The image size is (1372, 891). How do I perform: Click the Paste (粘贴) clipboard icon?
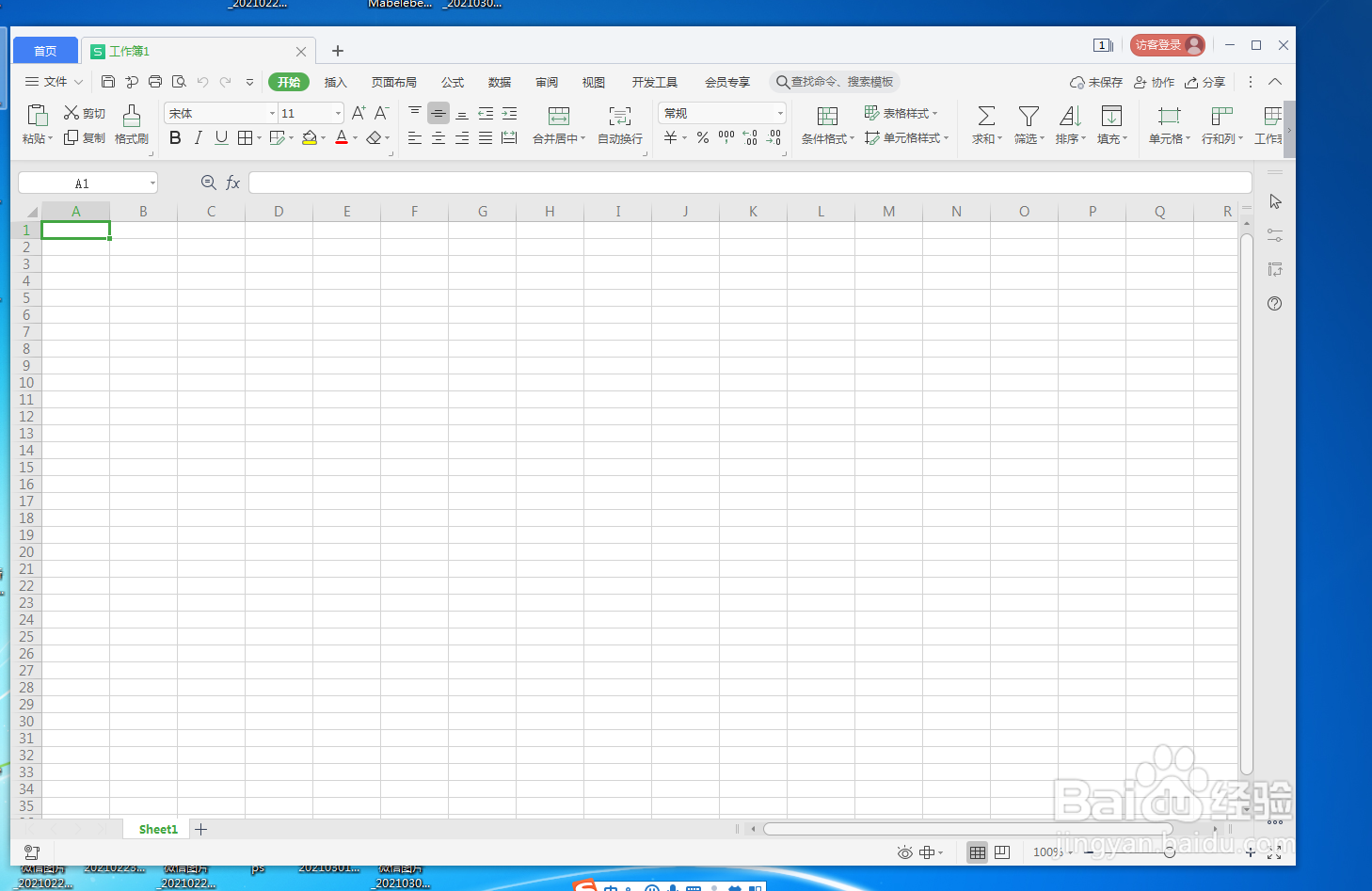tap(38, 116)
